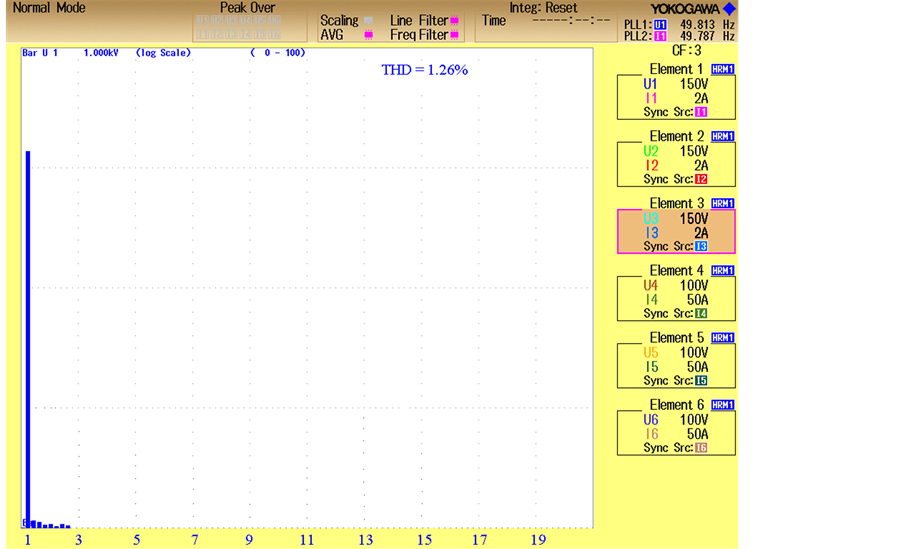
Task: Toggle the Scaling indicator
Action: click(x=367, y=21)
